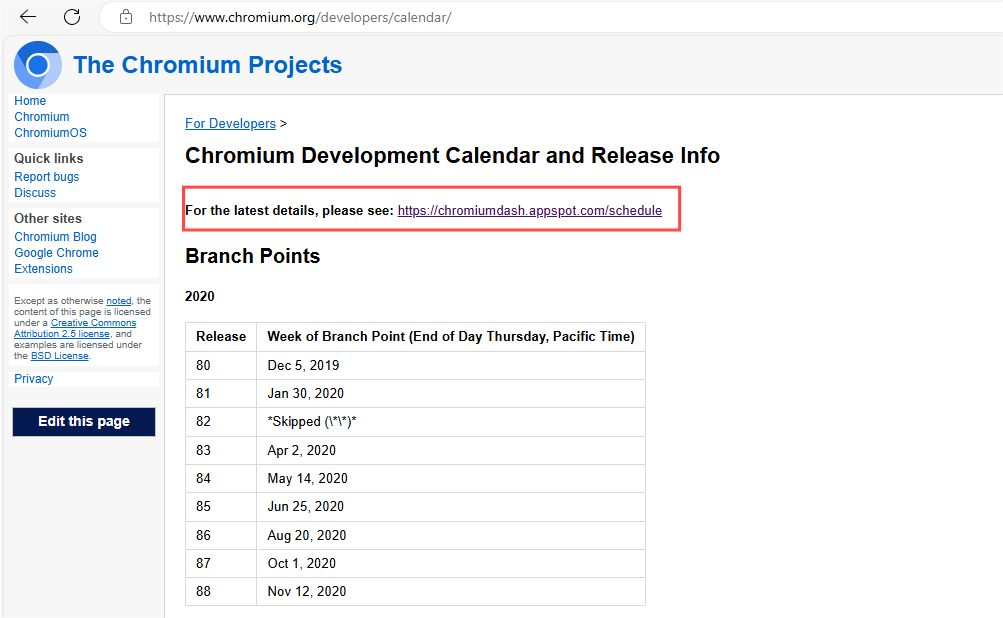Screen dimensions: 1003x618
Task: Go to Home in sidebar
Action: coord(30,101)
